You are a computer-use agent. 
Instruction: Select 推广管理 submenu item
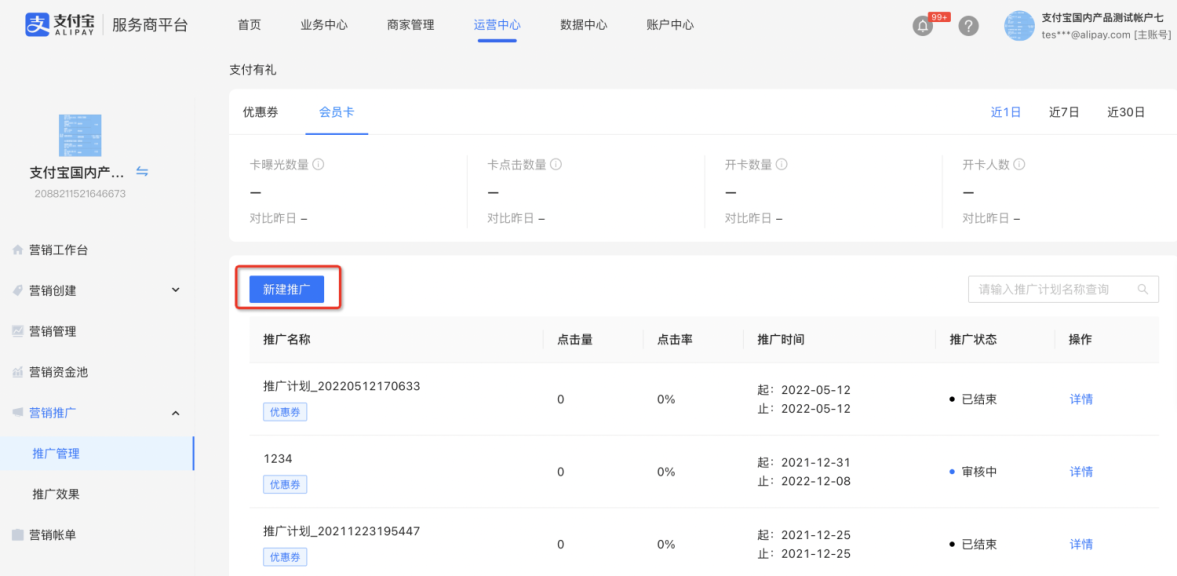pyautogui.click(x=98, y=454)
